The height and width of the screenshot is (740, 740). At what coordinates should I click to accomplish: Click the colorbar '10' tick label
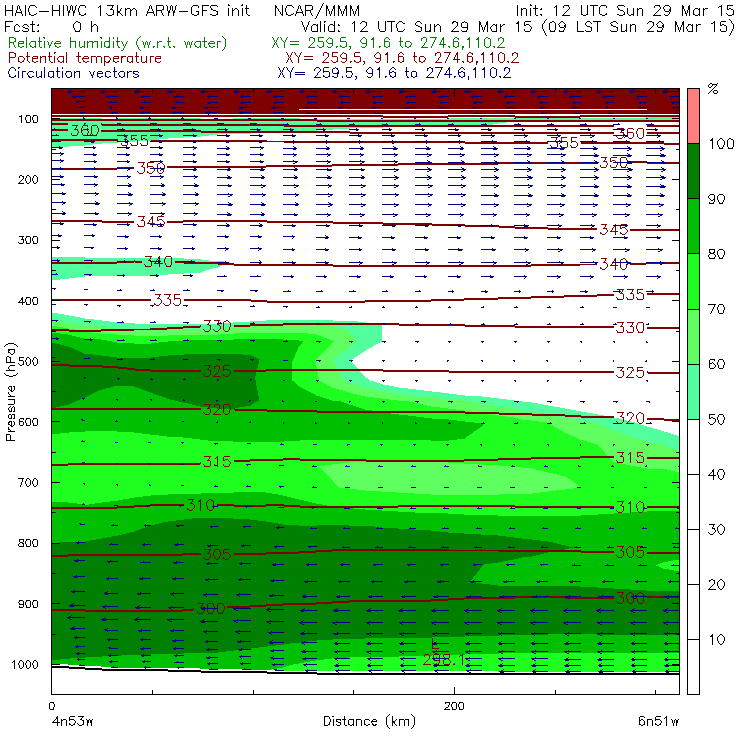click(x=716, y=640)
